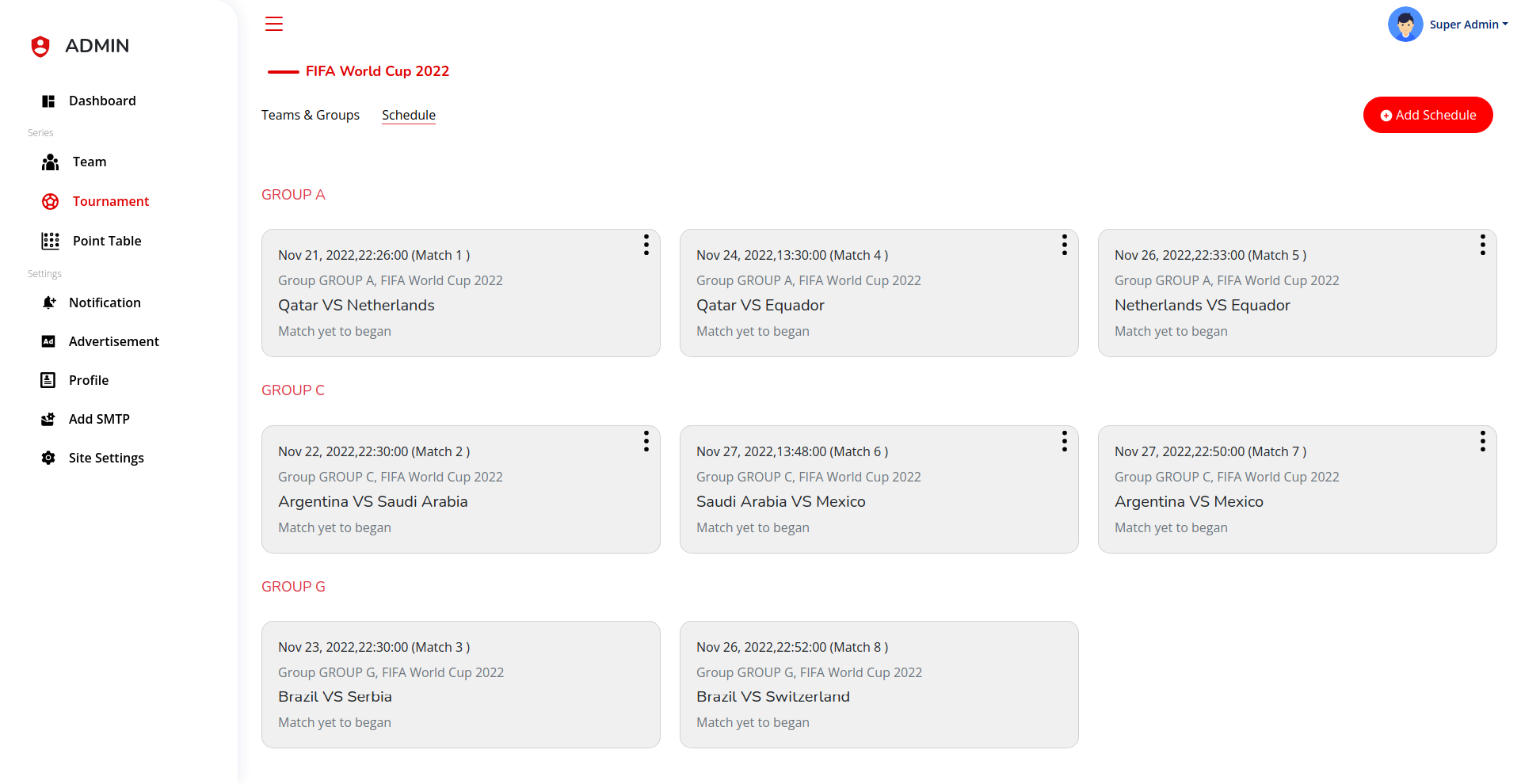Click the red hamburger menu icon
Image resolution: width=1521 pixels, height=784 pixels.
pyautogui.click(x=274, y=24)
